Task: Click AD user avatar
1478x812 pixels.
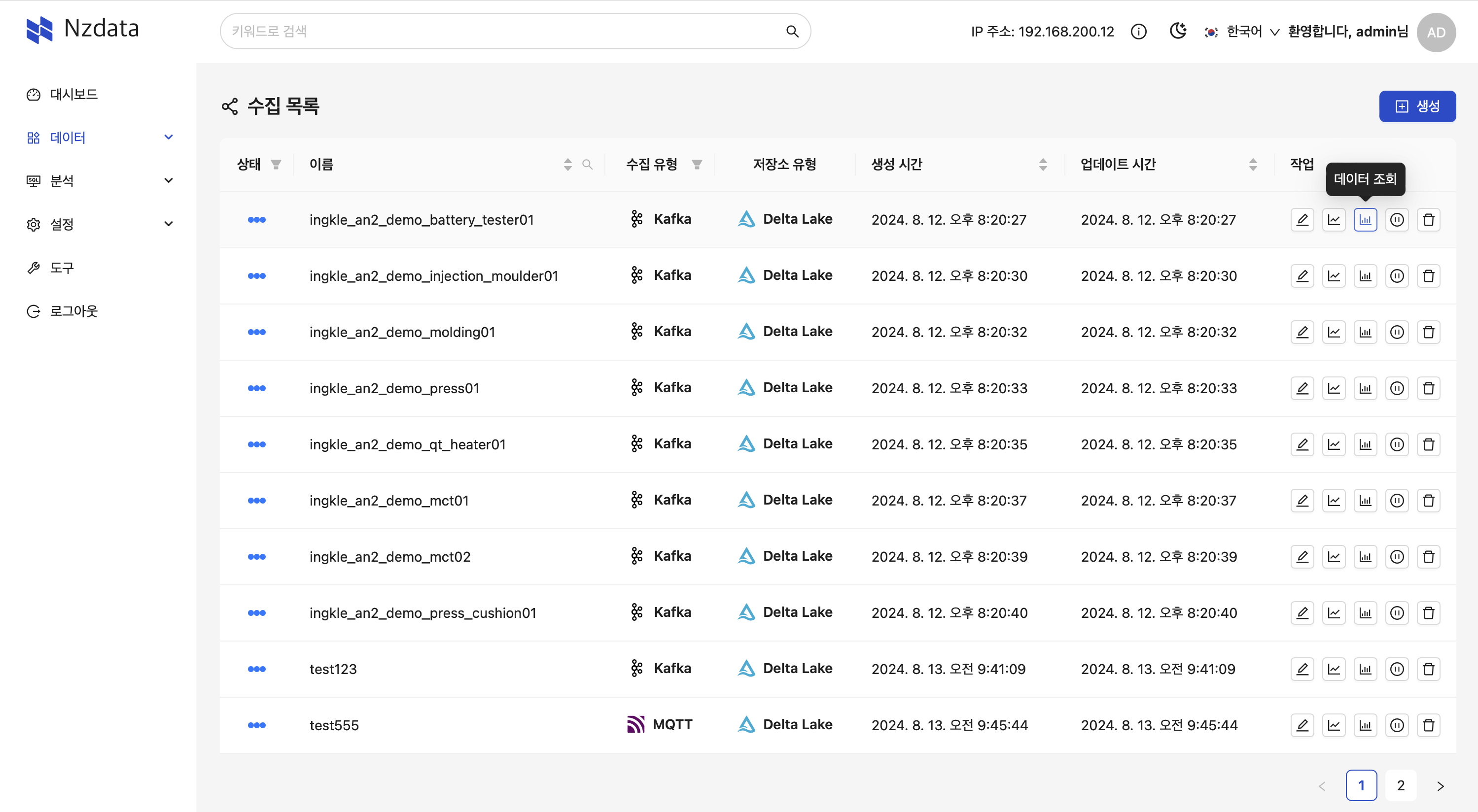Action: point(1436,32)
